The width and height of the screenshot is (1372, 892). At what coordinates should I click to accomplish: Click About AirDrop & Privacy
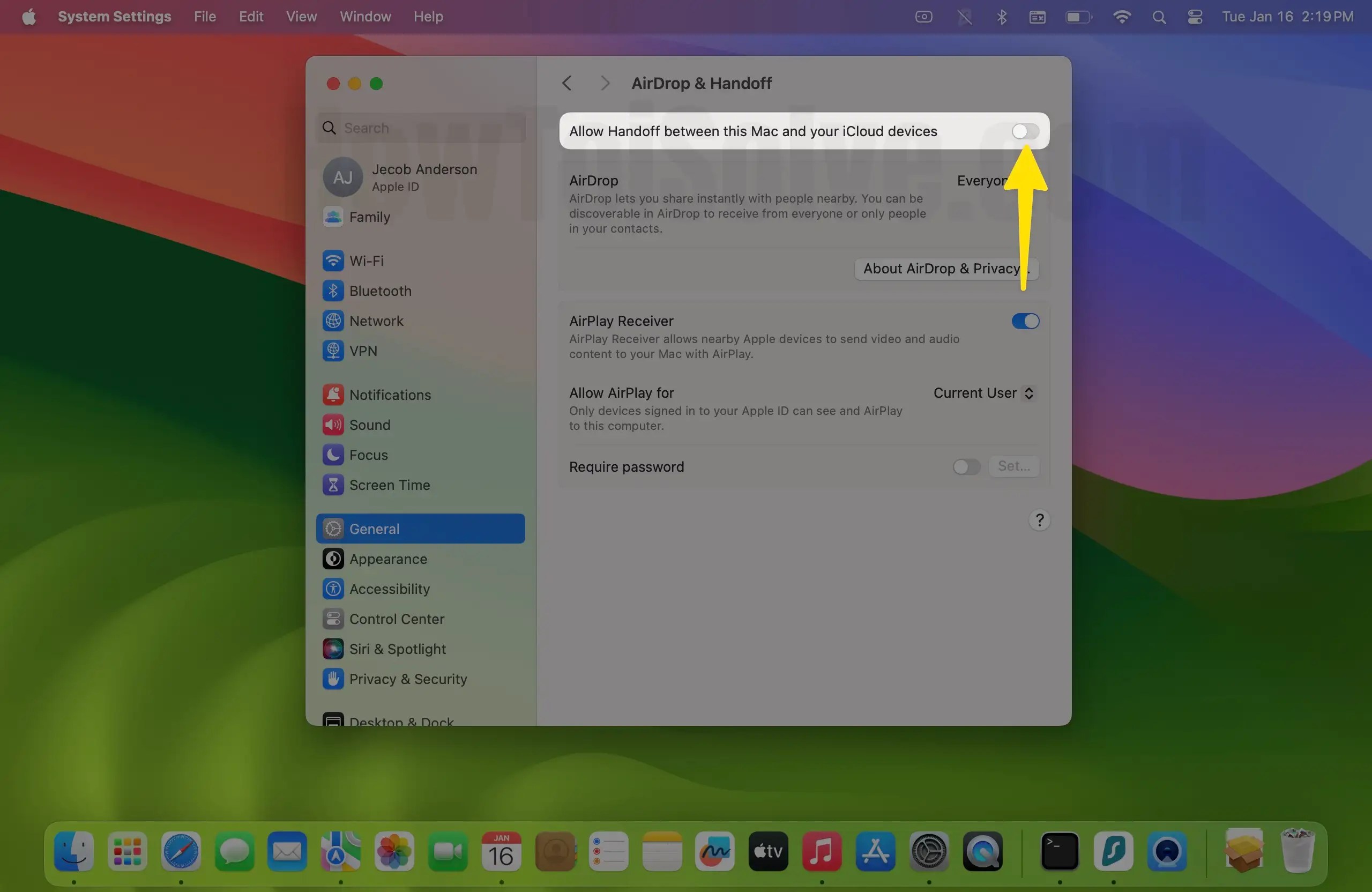coord(945,268)
